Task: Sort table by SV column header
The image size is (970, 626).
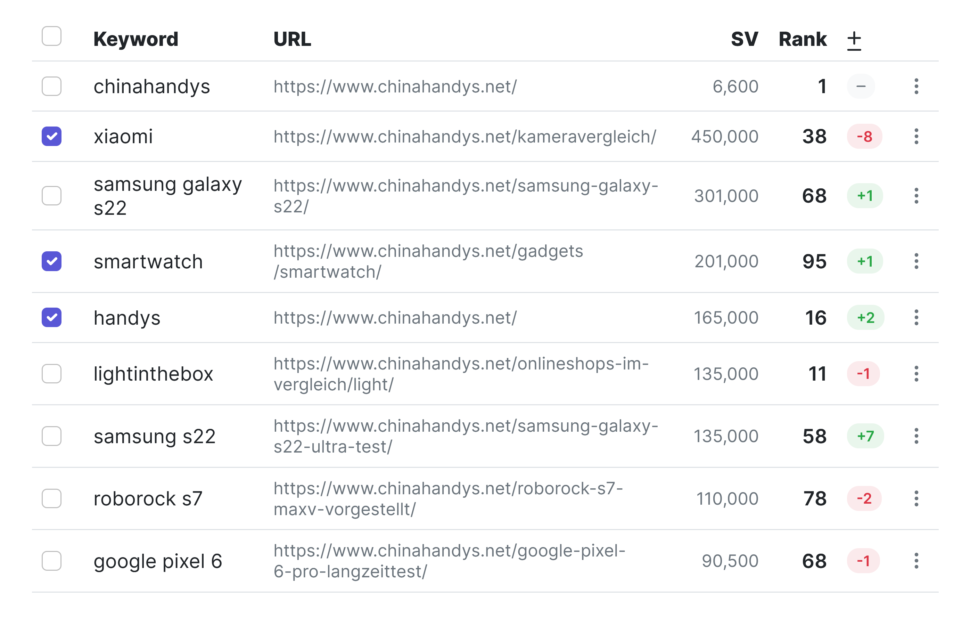Action: pos(744,39)
